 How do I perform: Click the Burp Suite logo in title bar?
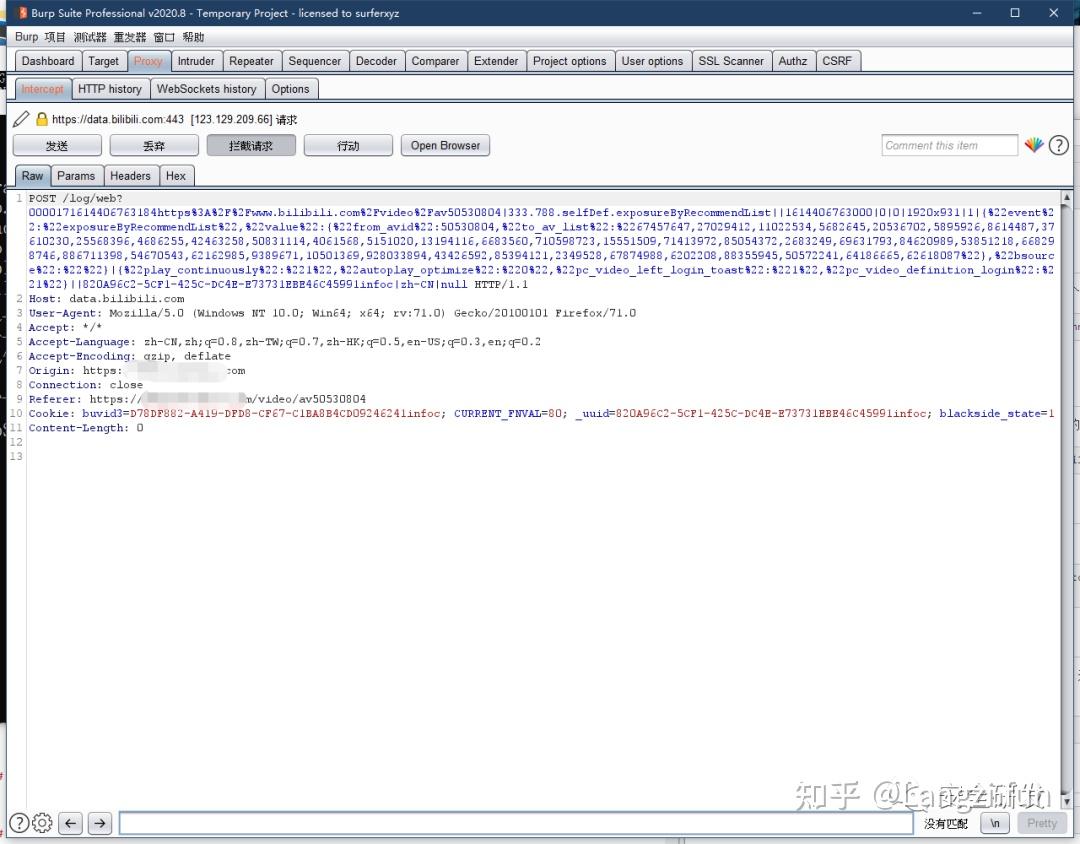click(x=22, y=12)
